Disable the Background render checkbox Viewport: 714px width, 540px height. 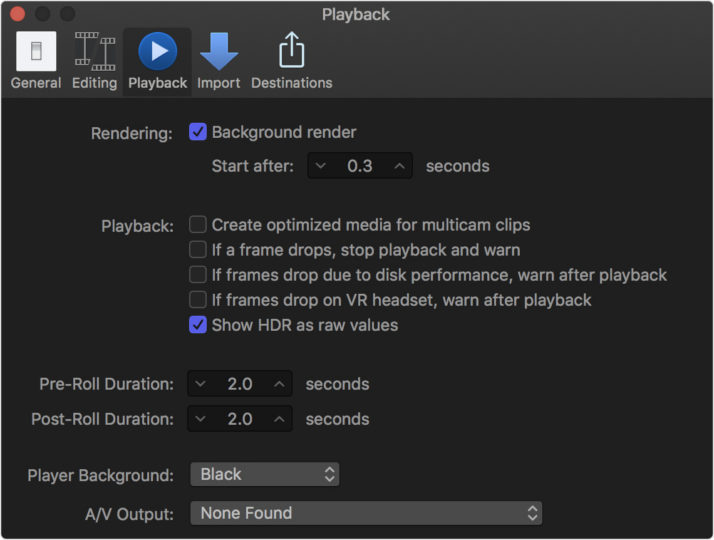pyautogui.click(x=198, y=132)
